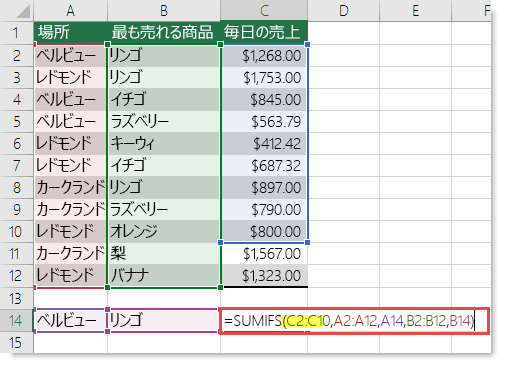
Task: Select the $687.32 cell
Action: [x=264, y=165]
